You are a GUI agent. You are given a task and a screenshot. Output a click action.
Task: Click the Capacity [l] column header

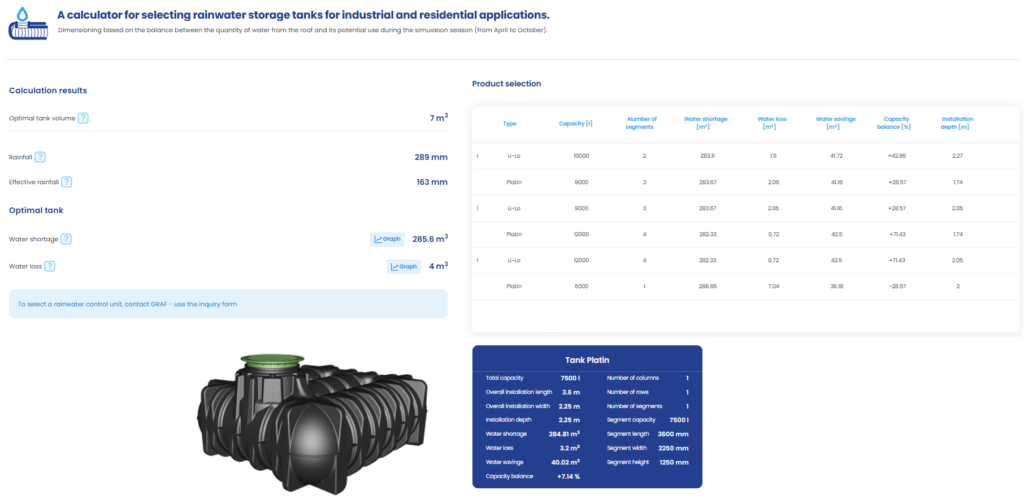pos(575,123)
